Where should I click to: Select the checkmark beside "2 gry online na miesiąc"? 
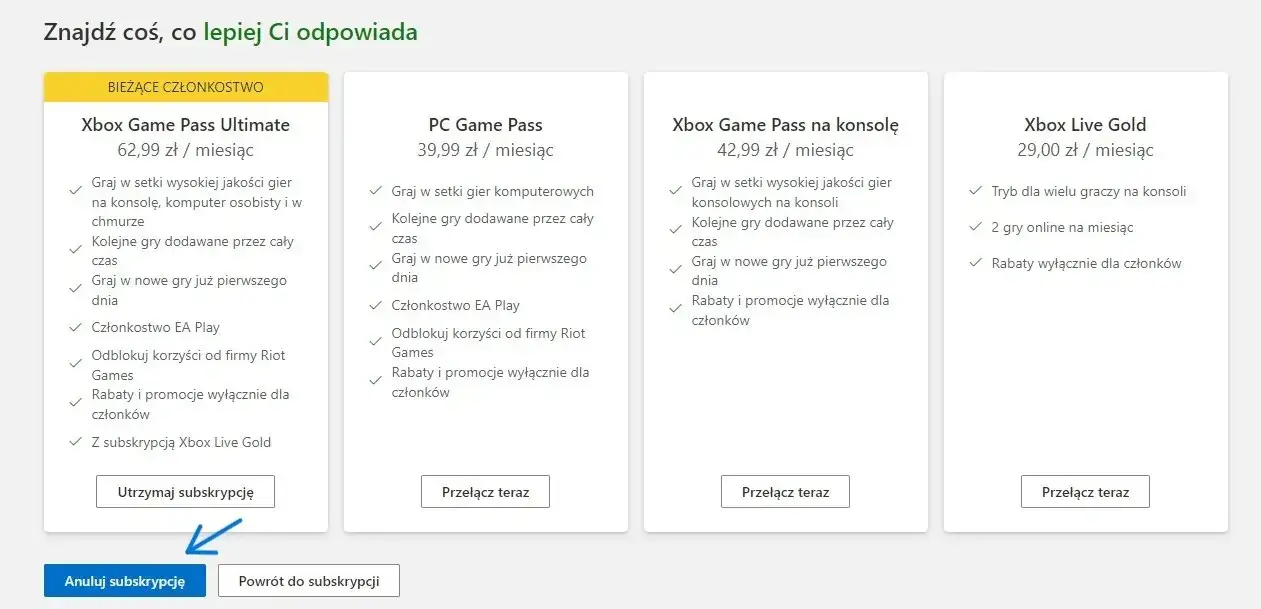point(975,228)
